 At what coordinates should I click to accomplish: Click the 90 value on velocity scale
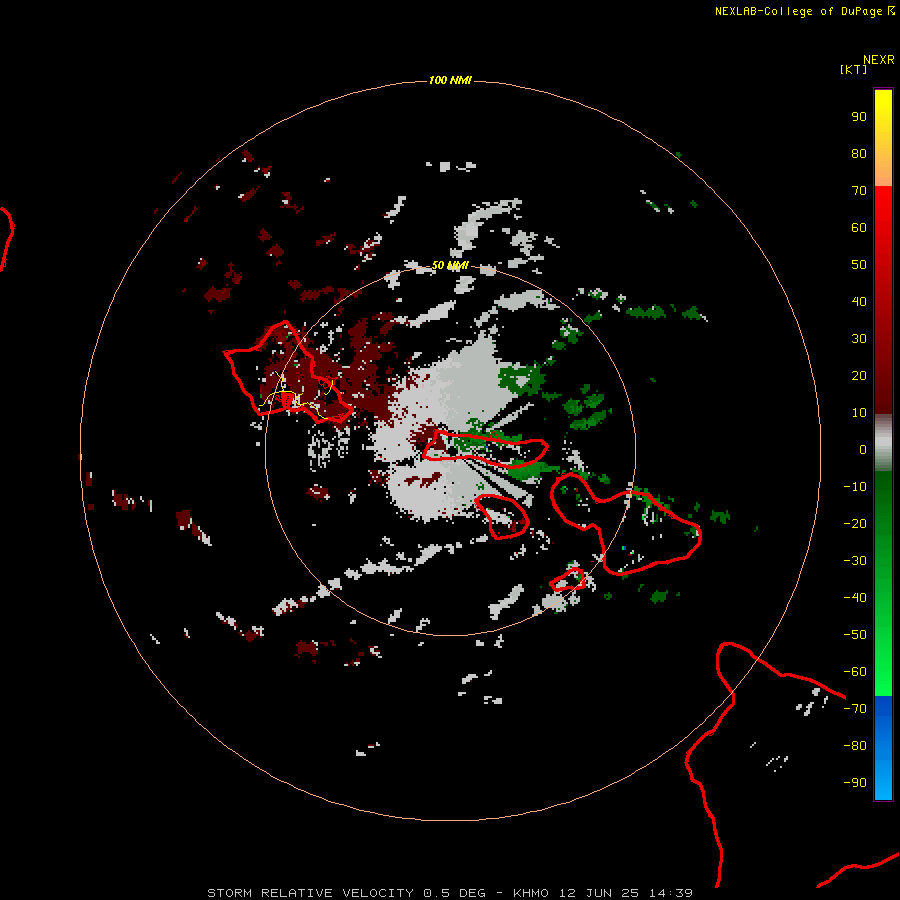859,117
